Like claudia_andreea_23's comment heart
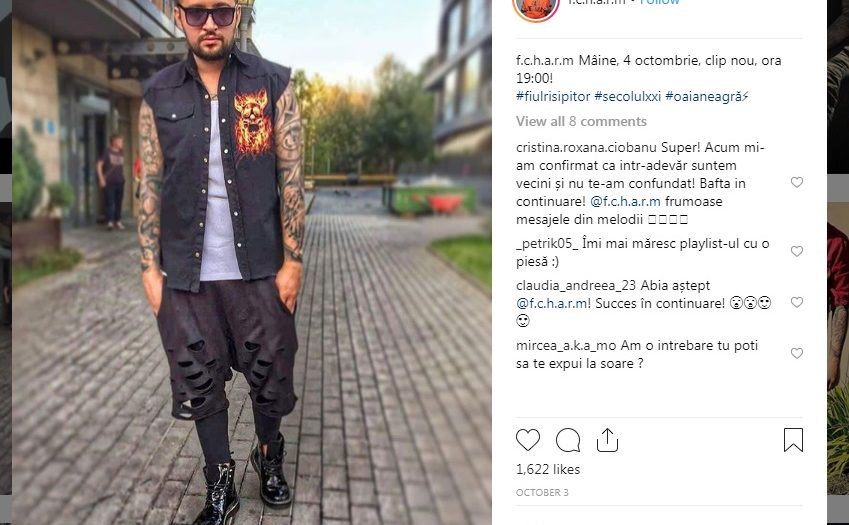 pyautogui.click(x=796, y=302)
